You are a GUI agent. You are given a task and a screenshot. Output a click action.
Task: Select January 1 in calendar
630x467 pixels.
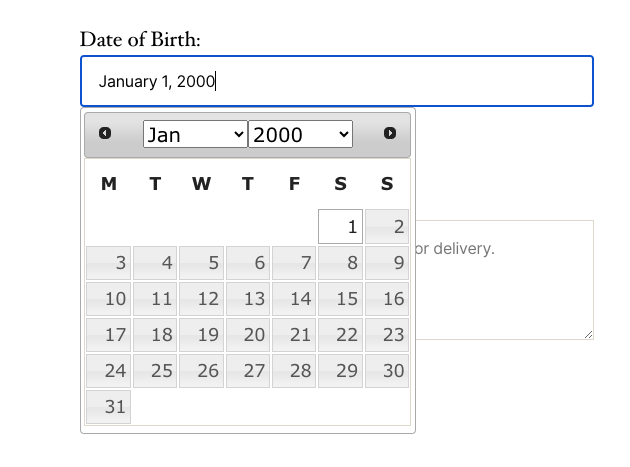point(340,227)
